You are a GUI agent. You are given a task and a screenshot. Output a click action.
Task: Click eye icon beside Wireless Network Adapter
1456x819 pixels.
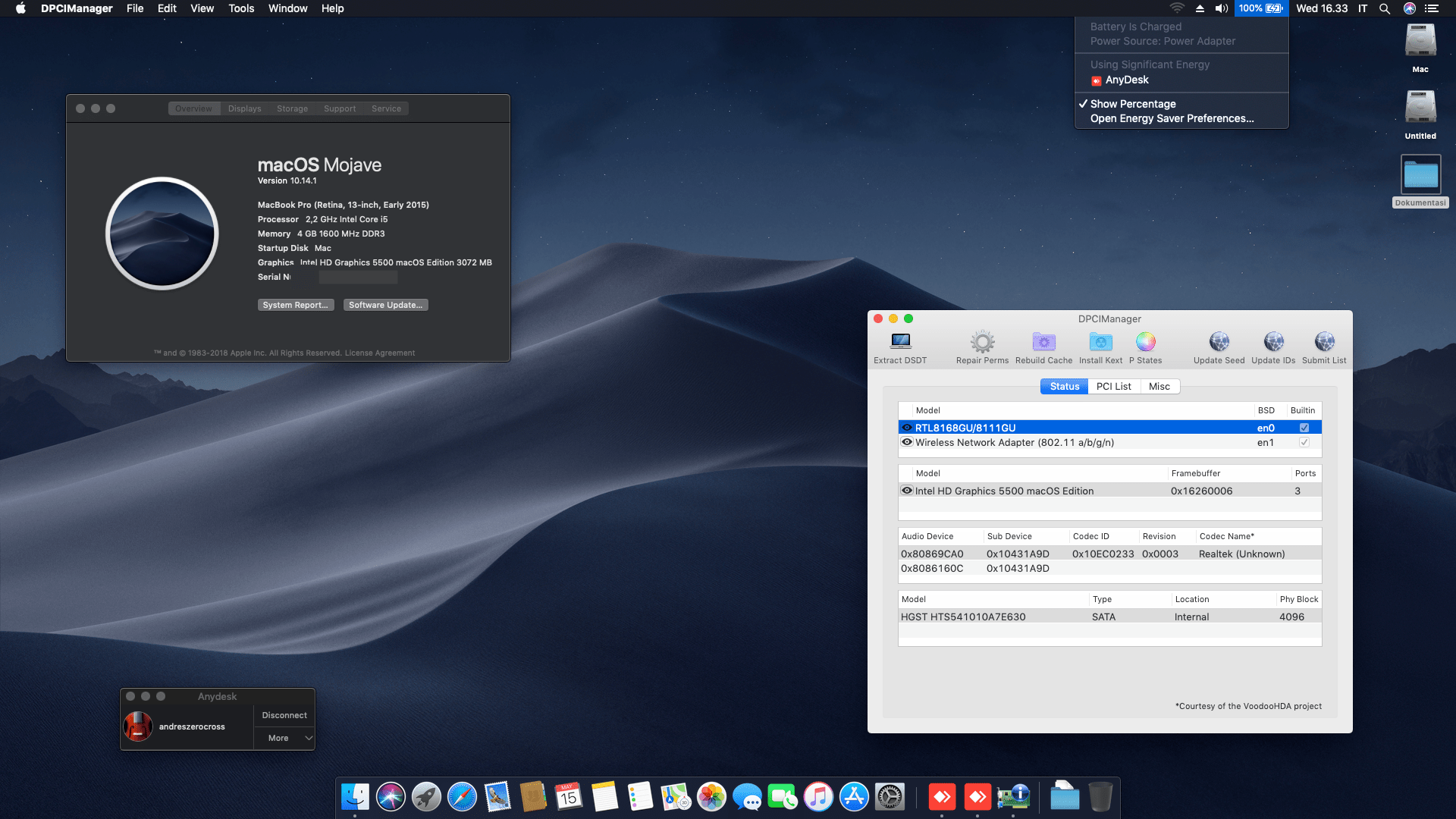[x=907, y=442]
